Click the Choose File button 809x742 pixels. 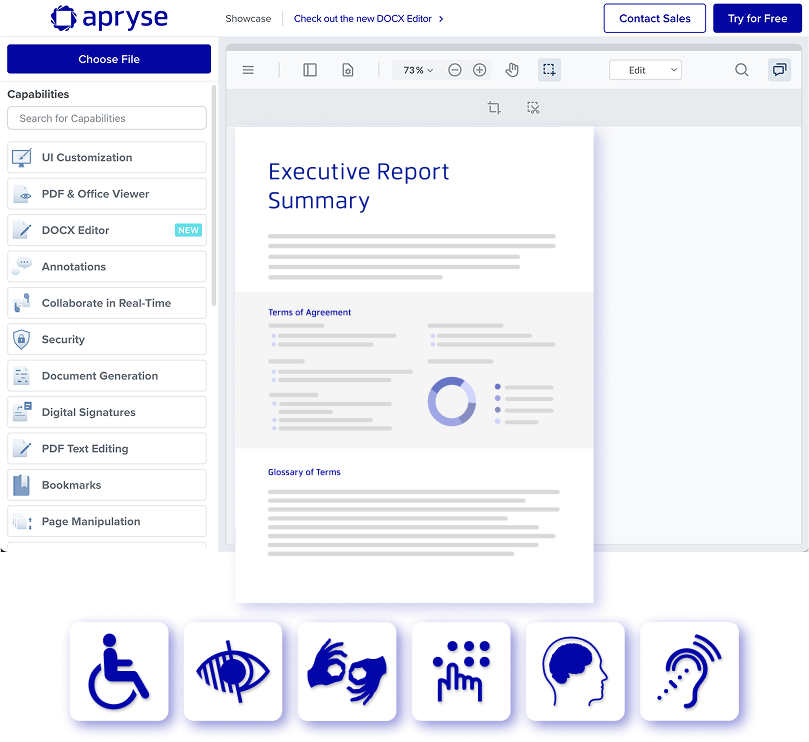point(109,59)
